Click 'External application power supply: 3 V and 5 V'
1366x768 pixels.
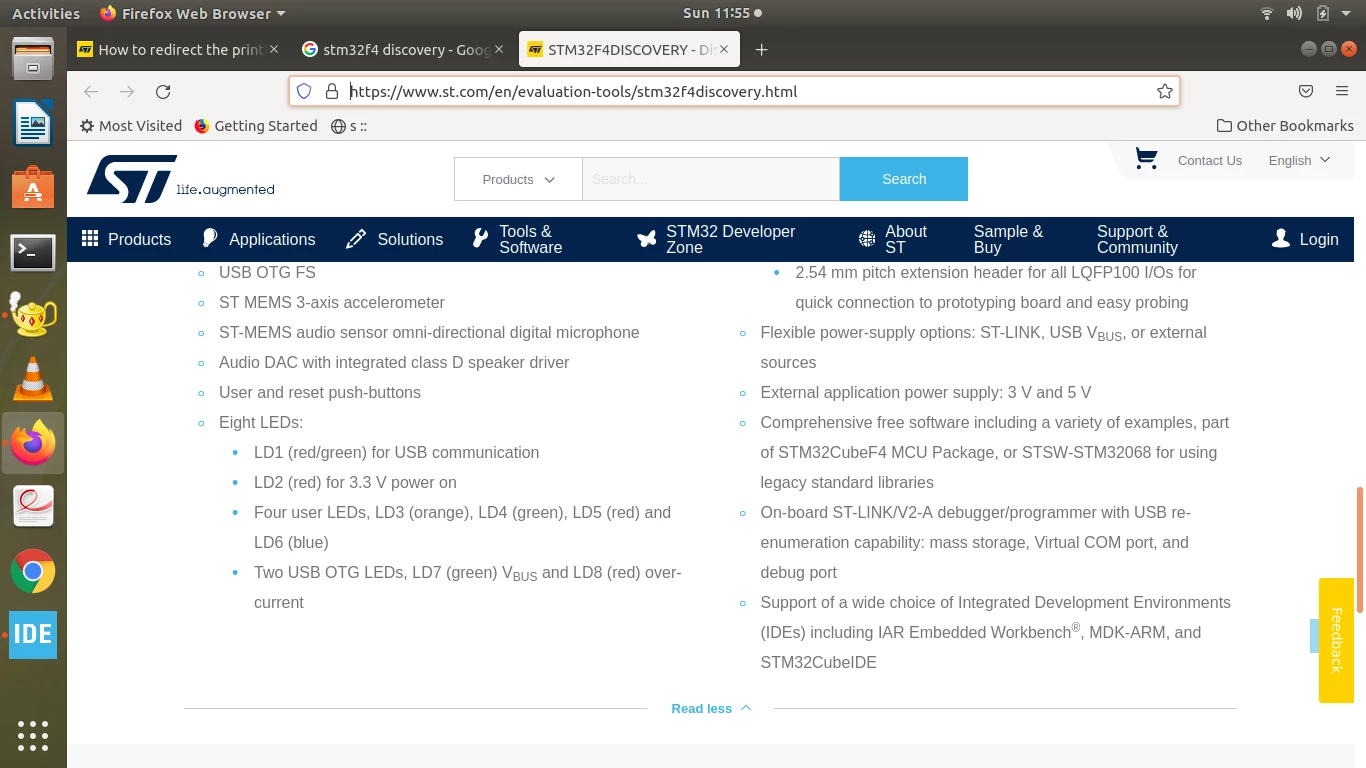click(x=925, y=392)
